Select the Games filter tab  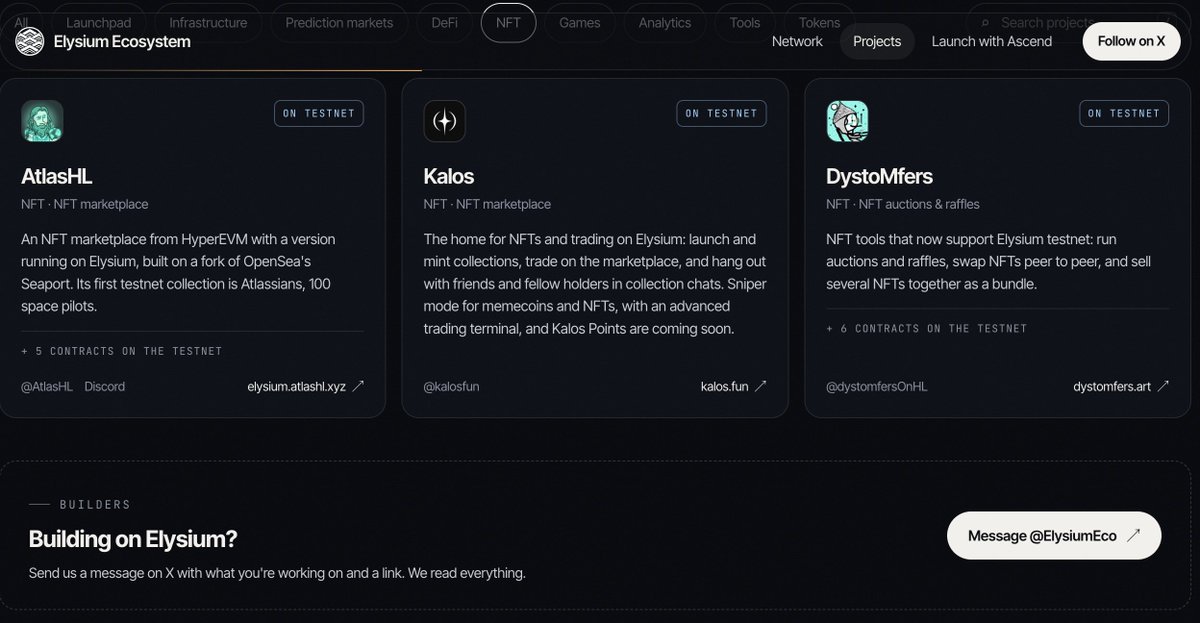tap(580, 22)
